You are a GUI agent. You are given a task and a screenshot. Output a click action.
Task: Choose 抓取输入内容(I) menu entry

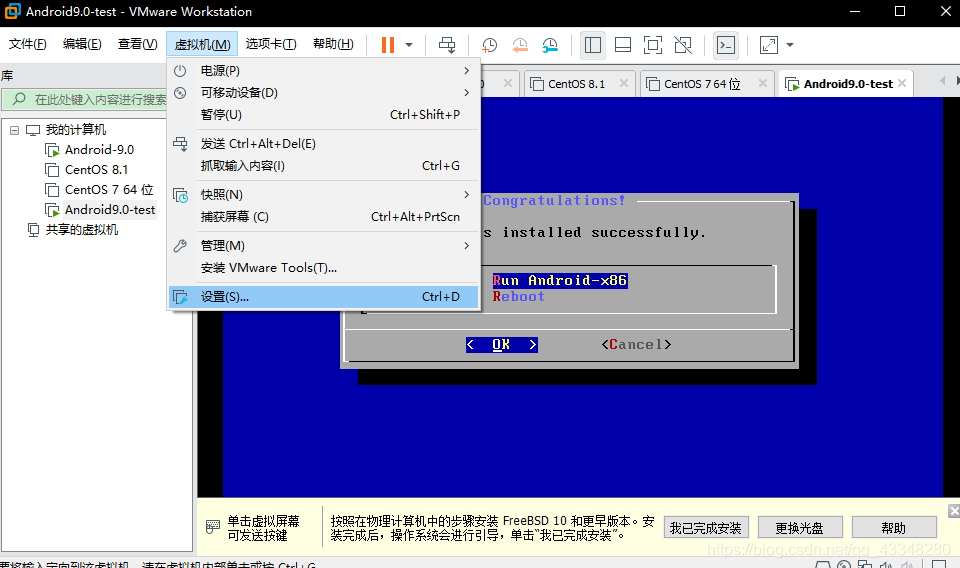pyautogui.click(x=324, y=166)
